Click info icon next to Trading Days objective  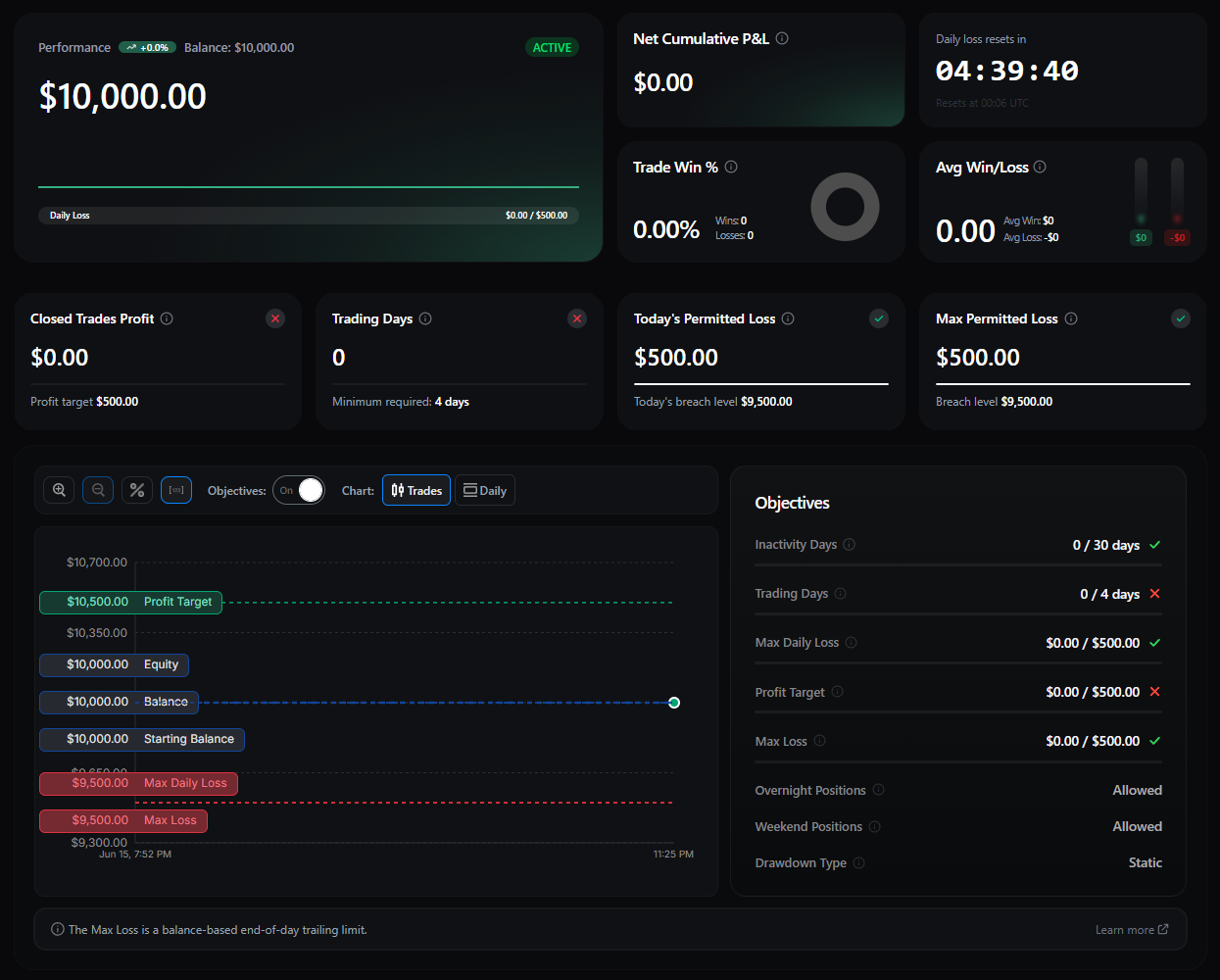pyautogui.click(x=841, y=593)
